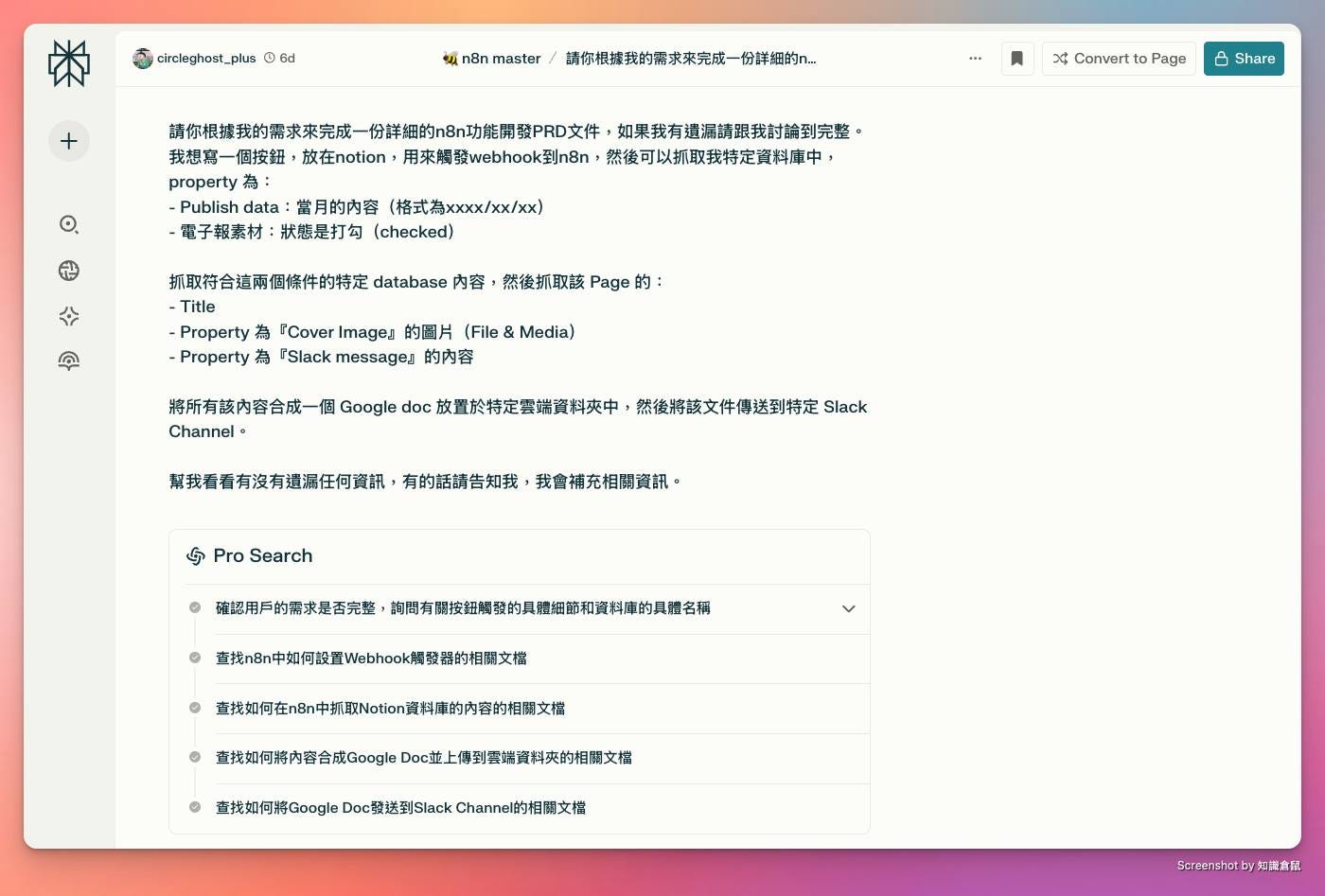1325x896 pixels.
Task: Select step 查找如何將Google Doc發送到Slack Channel
Action: pos(400,808)
